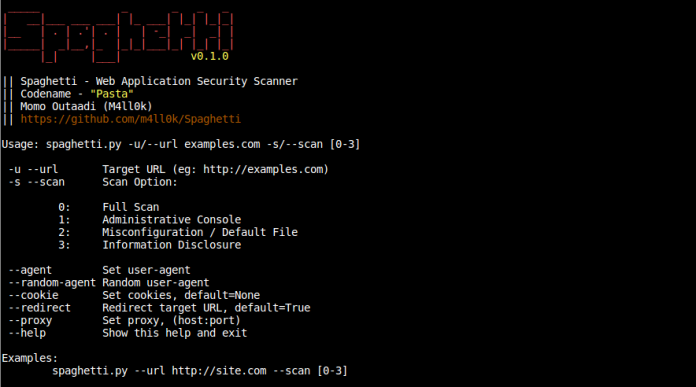Click the Spaghetti ASCII art logo
Viewport: 696px width, 387px height.
(118, 37)
